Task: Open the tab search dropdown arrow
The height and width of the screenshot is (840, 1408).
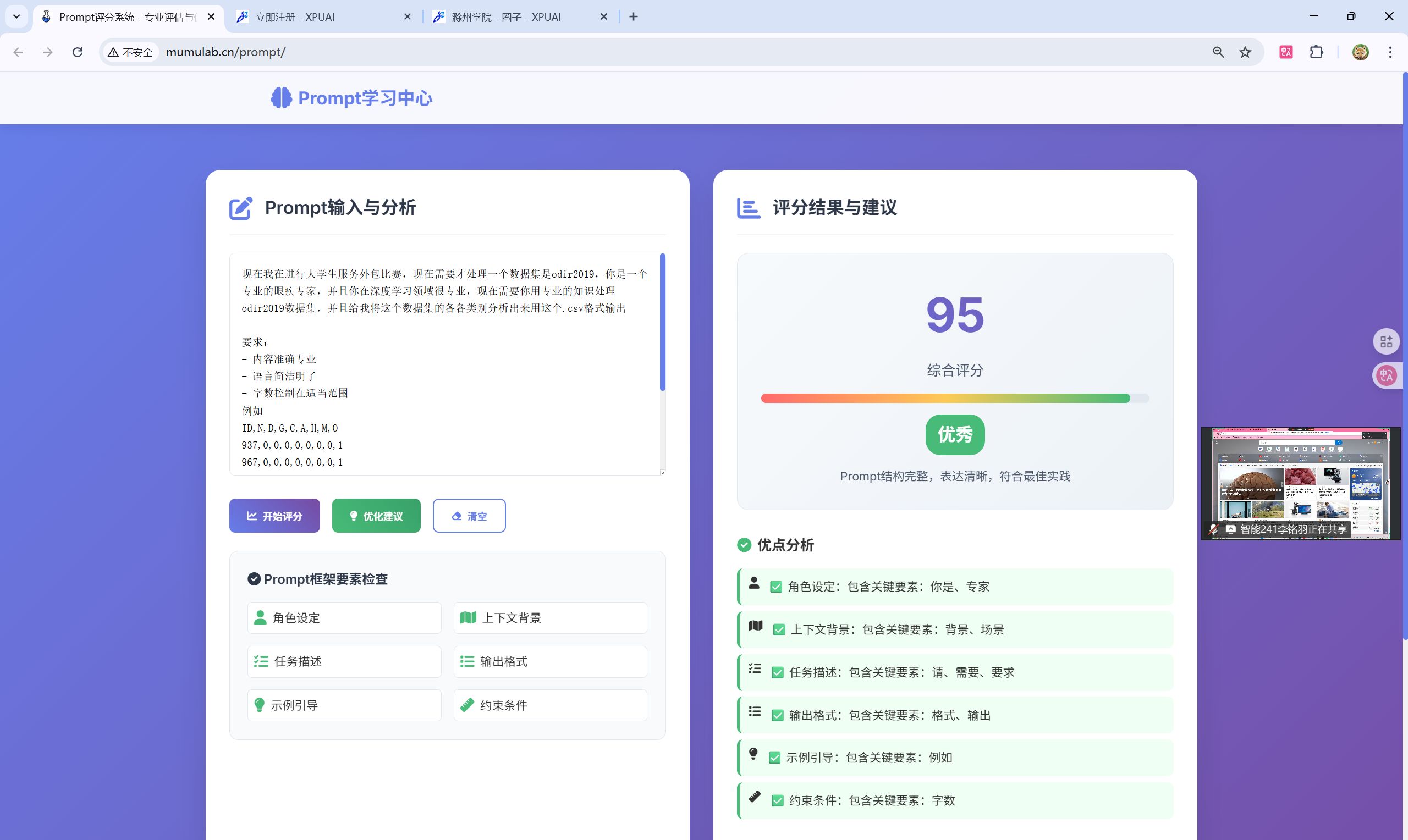Action: pos(16,16)
